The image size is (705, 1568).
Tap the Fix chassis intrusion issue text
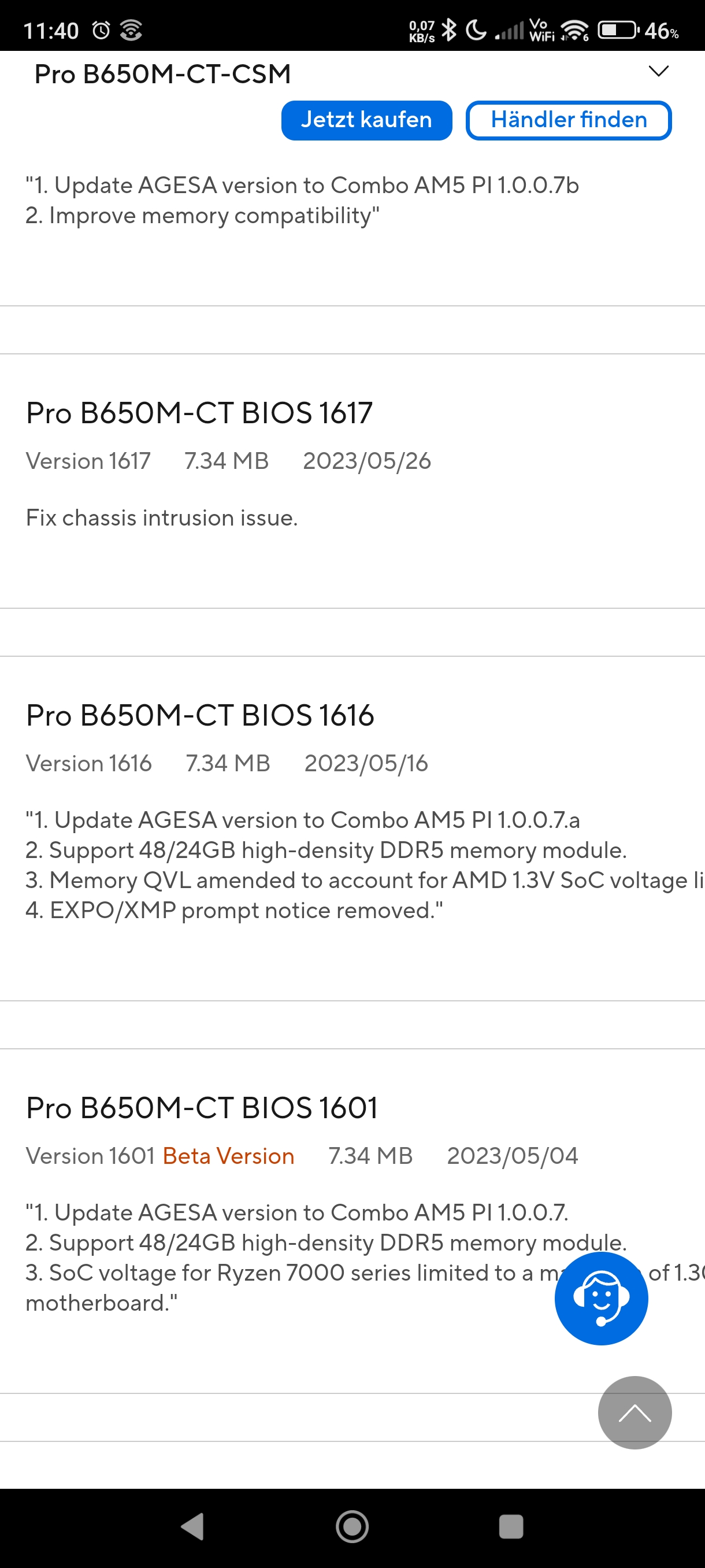161,517
